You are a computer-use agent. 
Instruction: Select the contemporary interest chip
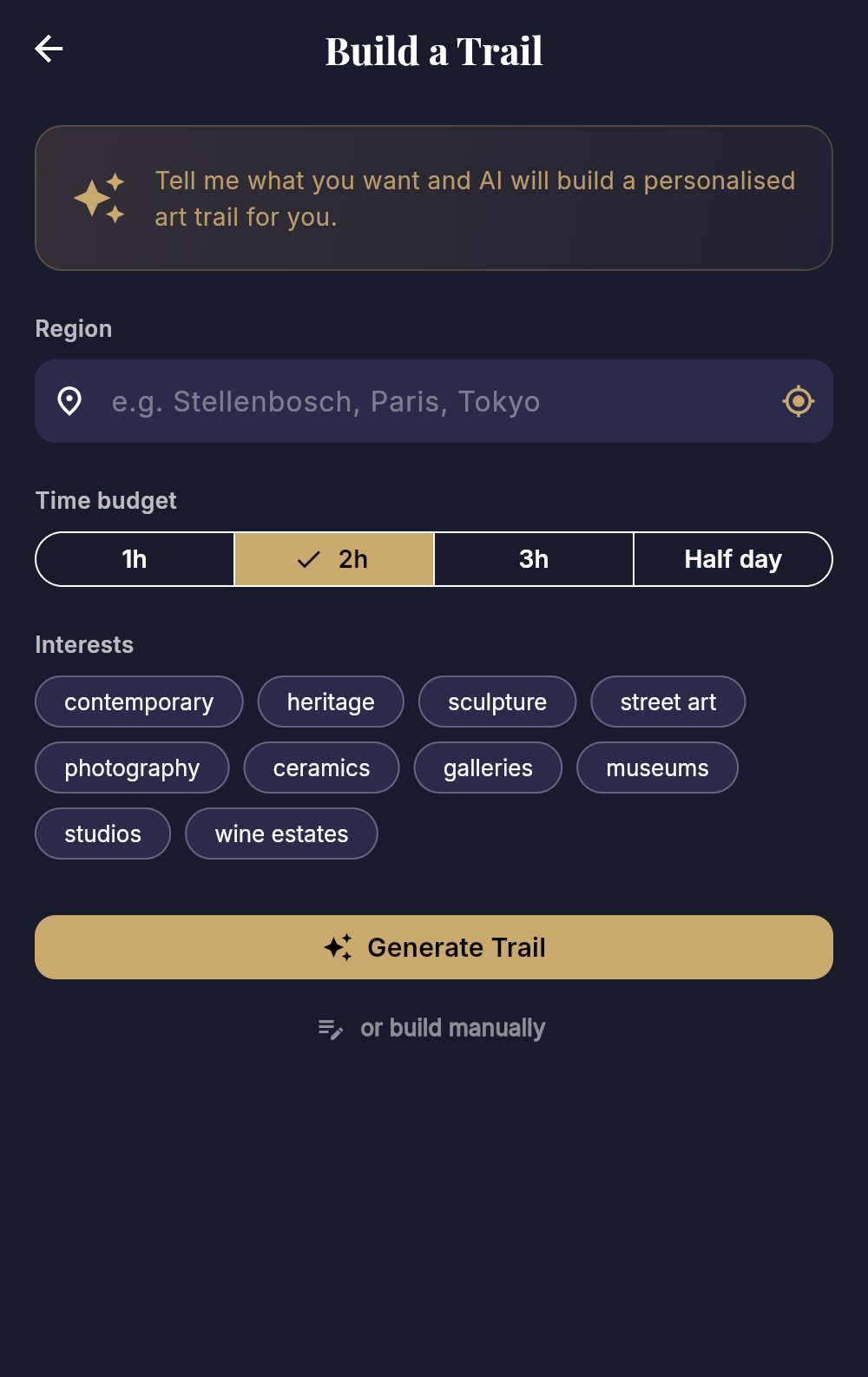click(139, 702)
